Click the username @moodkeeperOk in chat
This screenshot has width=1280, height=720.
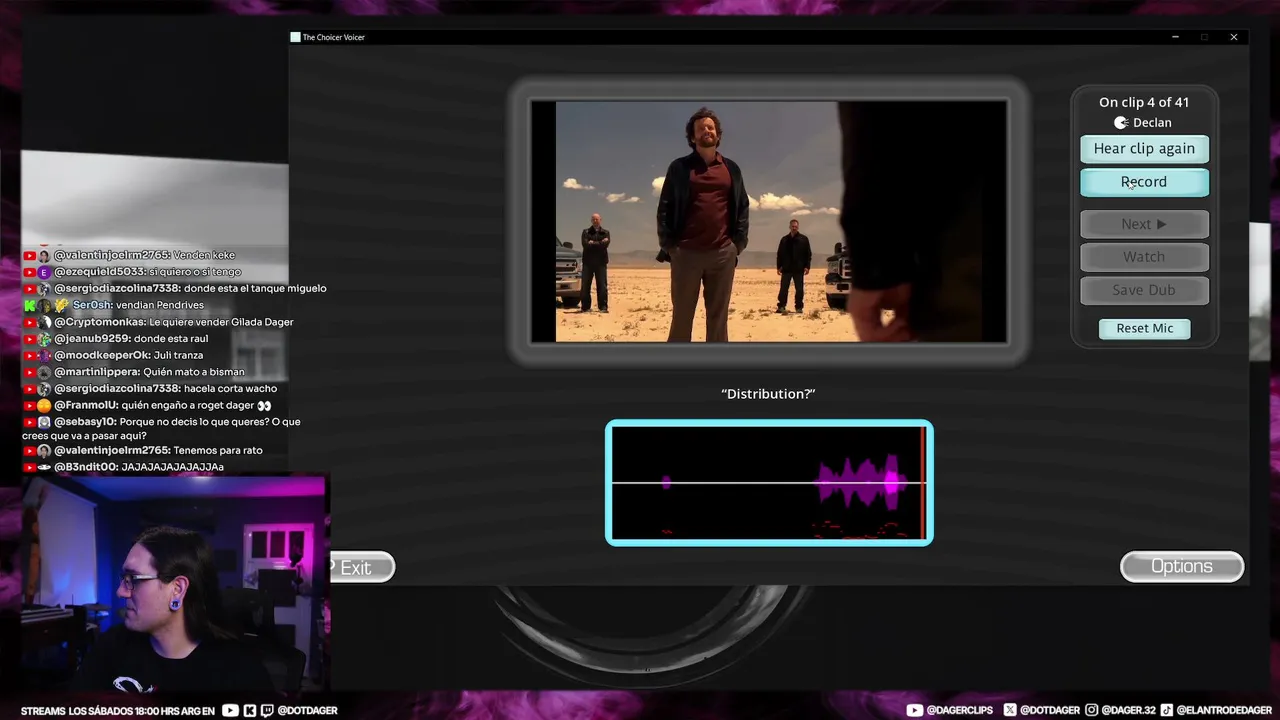[101, 355]
